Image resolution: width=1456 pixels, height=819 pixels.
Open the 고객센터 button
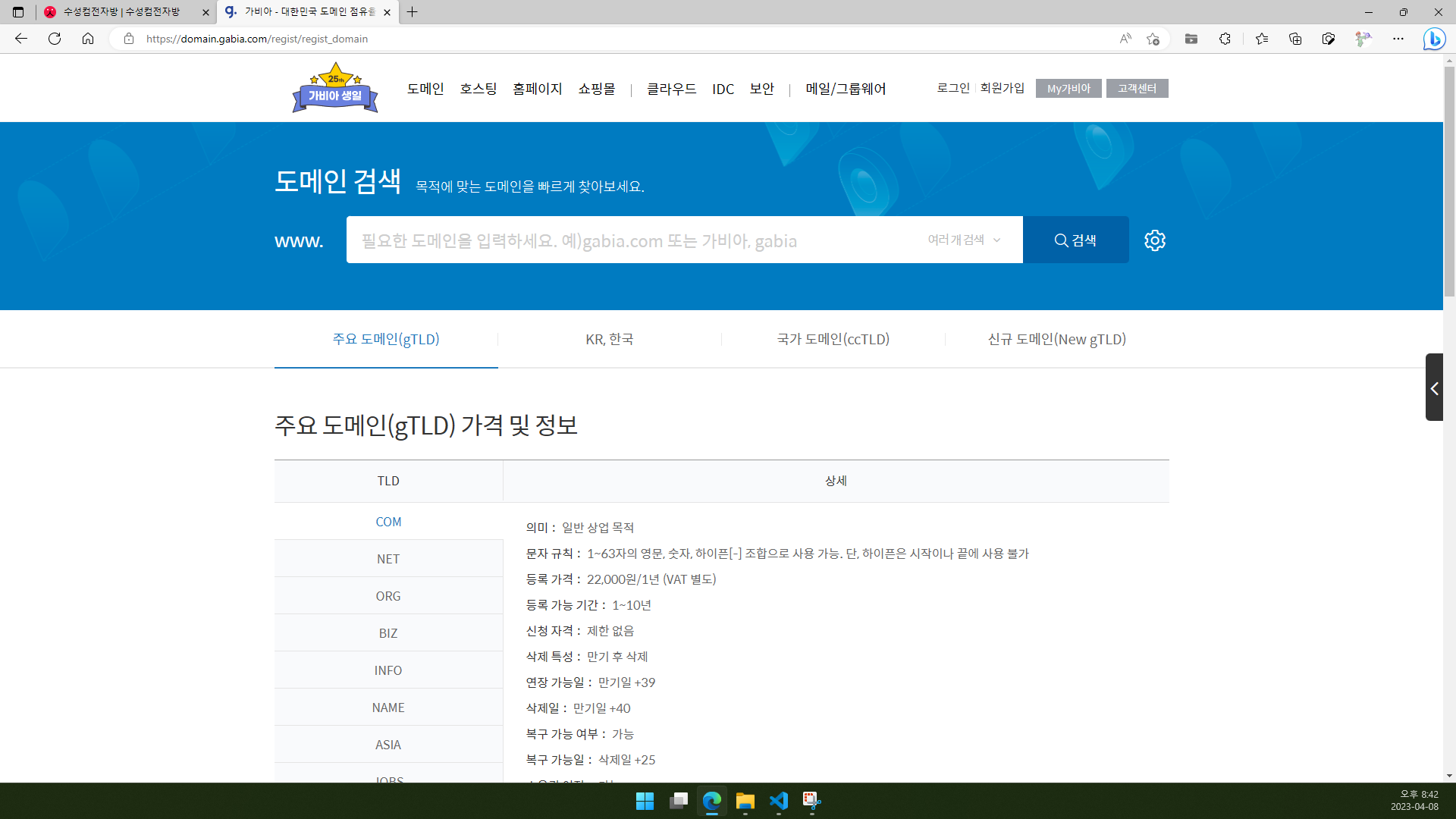[1137, 88]
